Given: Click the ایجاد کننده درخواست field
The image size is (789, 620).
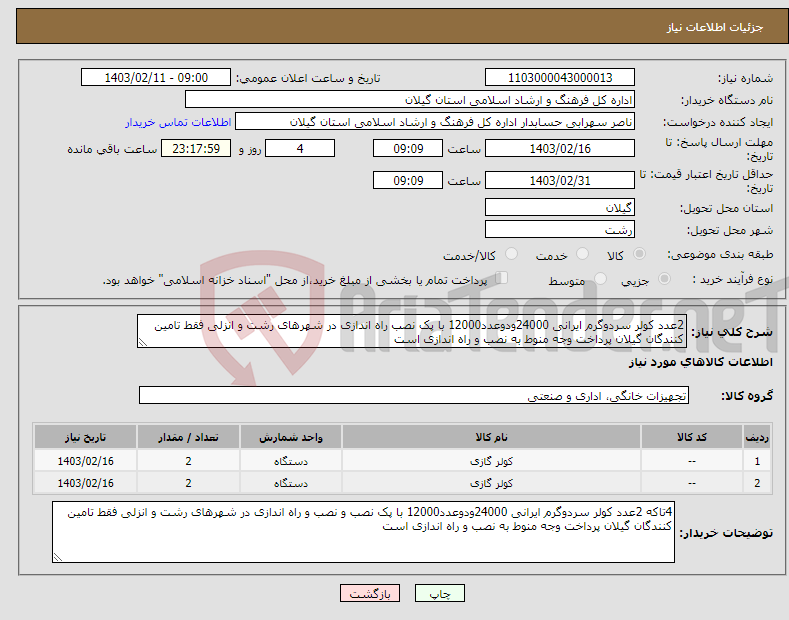Looking at the screenshot, I should tap(435, 122).
